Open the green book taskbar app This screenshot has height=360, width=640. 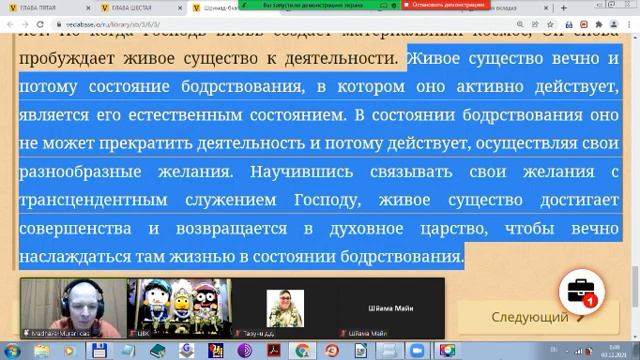[158, 351]
